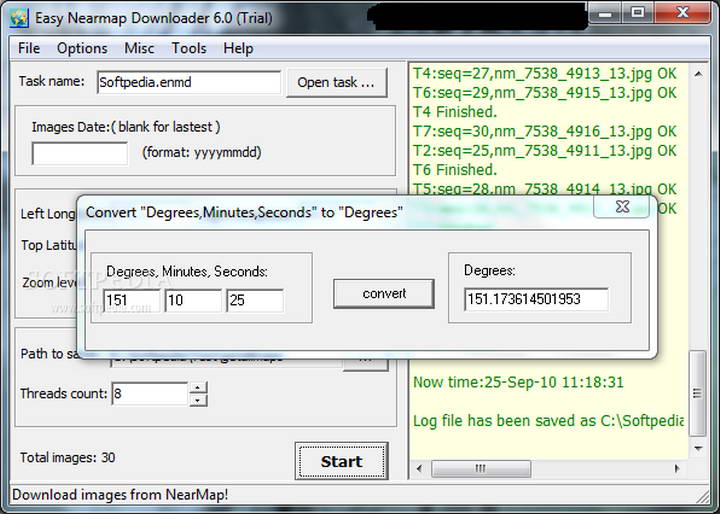Click the seconds field containing 25
This screenshot has height=514, width=720.
255,300
